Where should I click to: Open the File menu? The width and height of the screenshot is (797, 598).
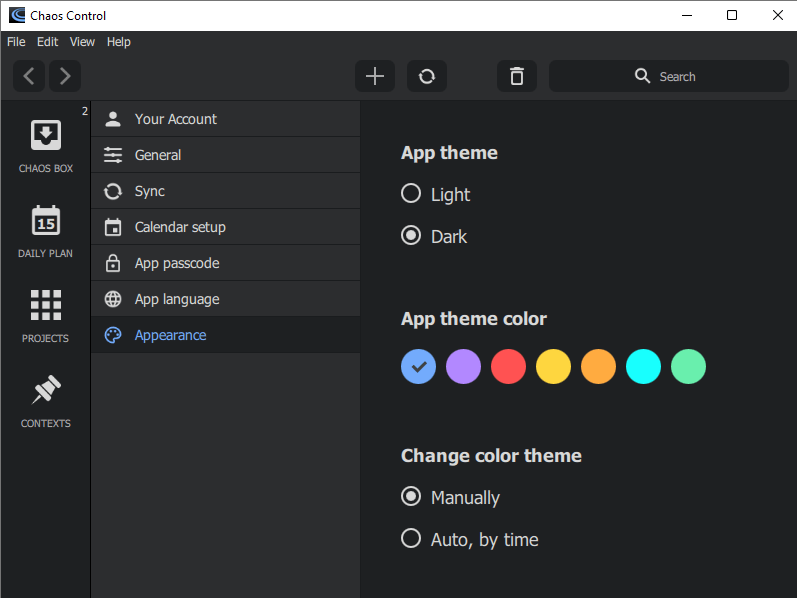point(16,42)
